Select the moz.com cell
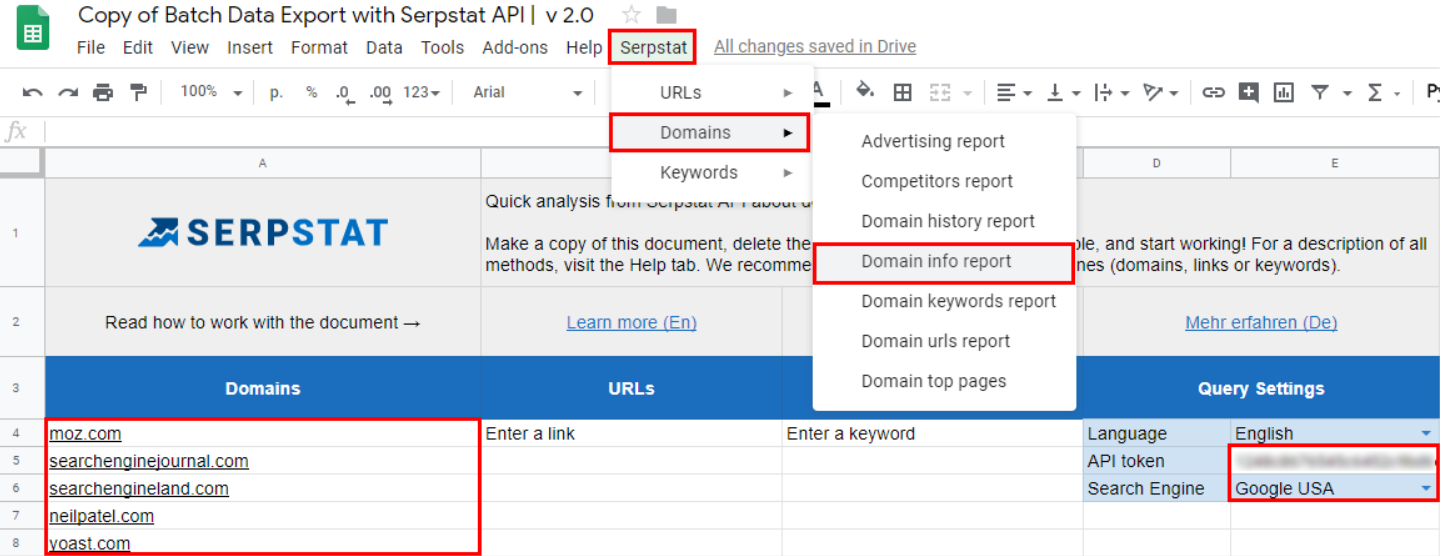The image size is (1441, 556). coord(262,434)
